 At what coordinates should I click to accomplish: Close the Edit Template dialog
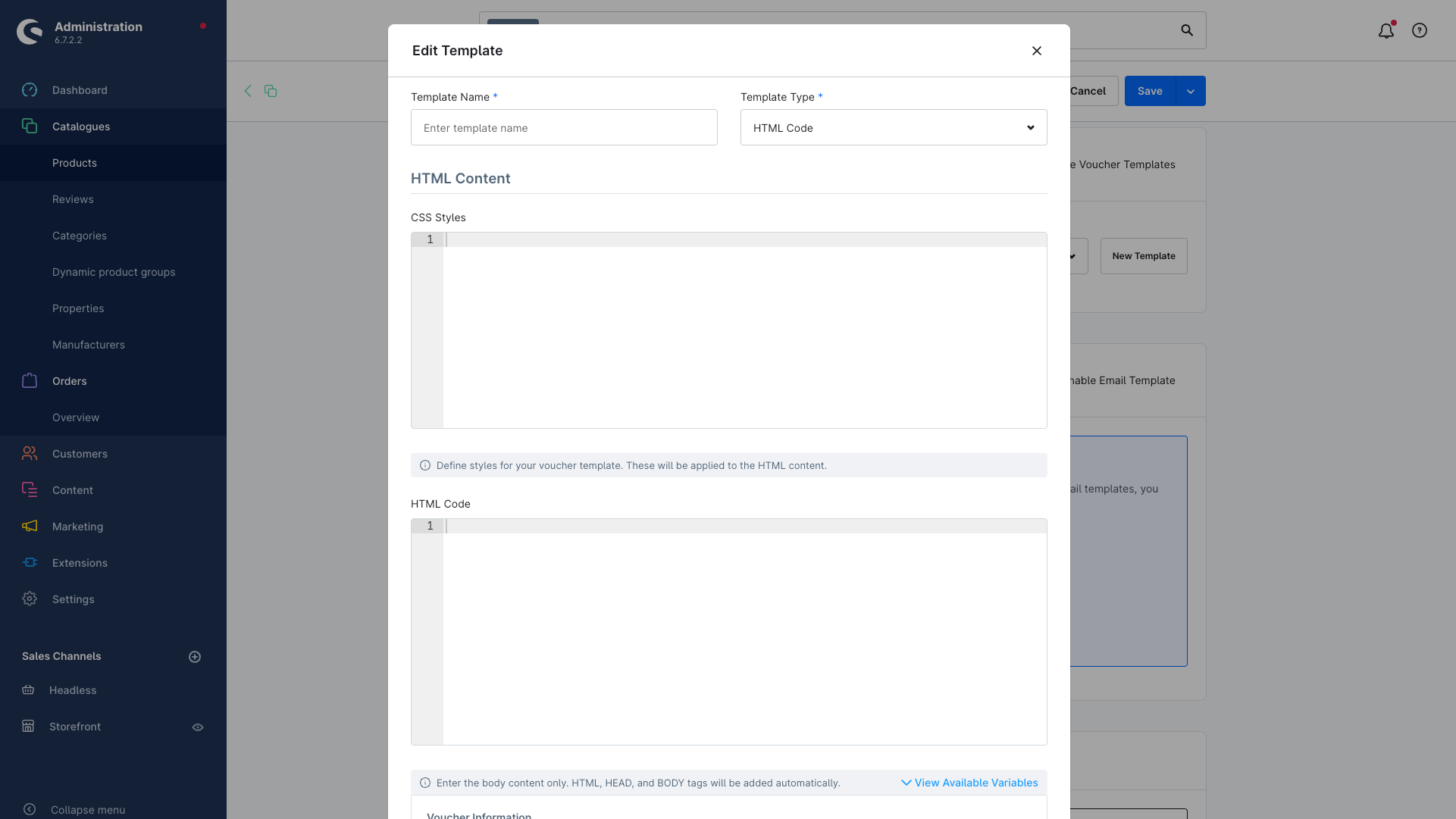pyautogui.click(x=1036, y=51)
